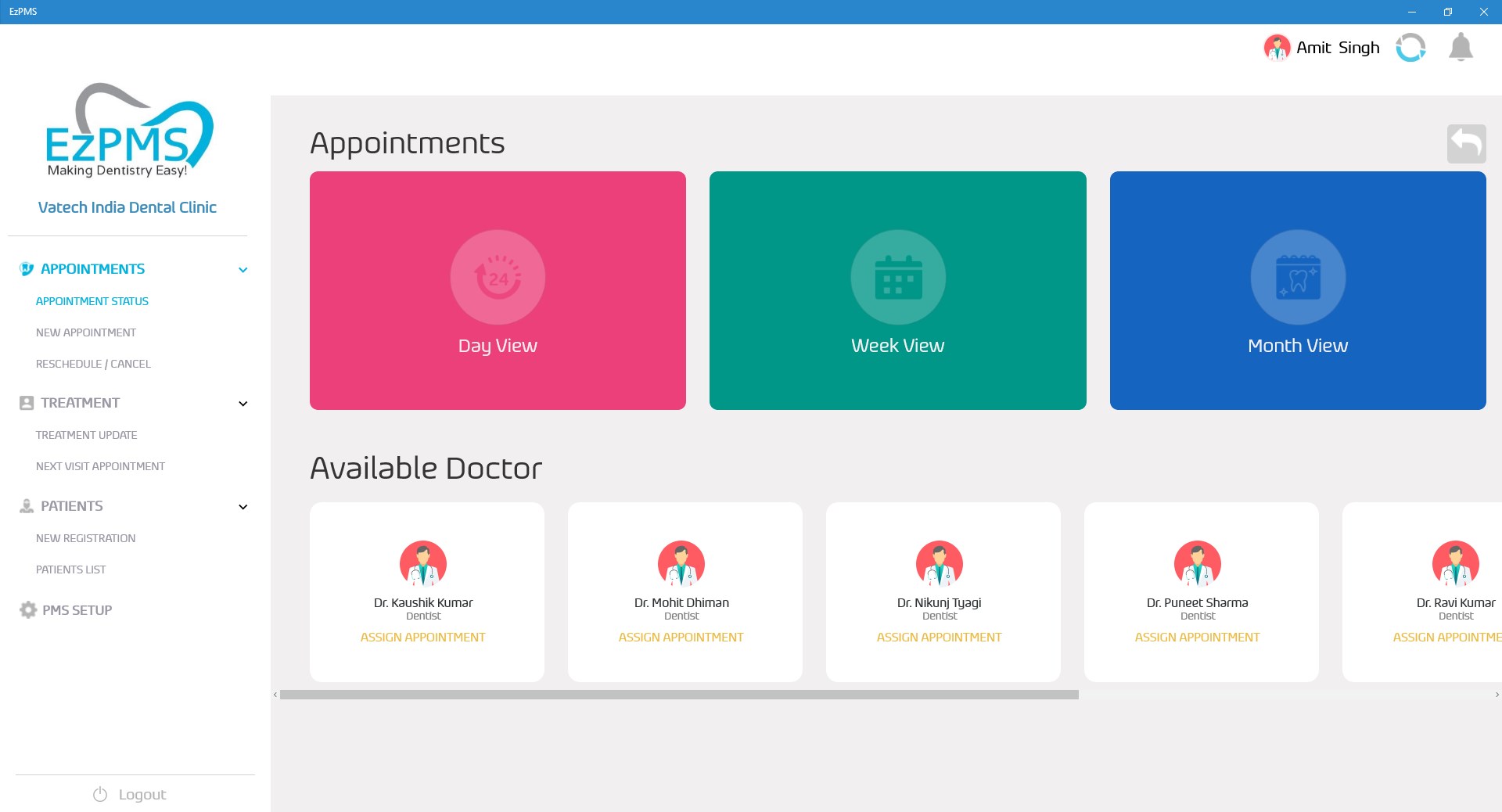Viewport: 1502px width, 812px height.
Task: Click Dr. Nikunj Tyagi's avatar
Action: 940,563
